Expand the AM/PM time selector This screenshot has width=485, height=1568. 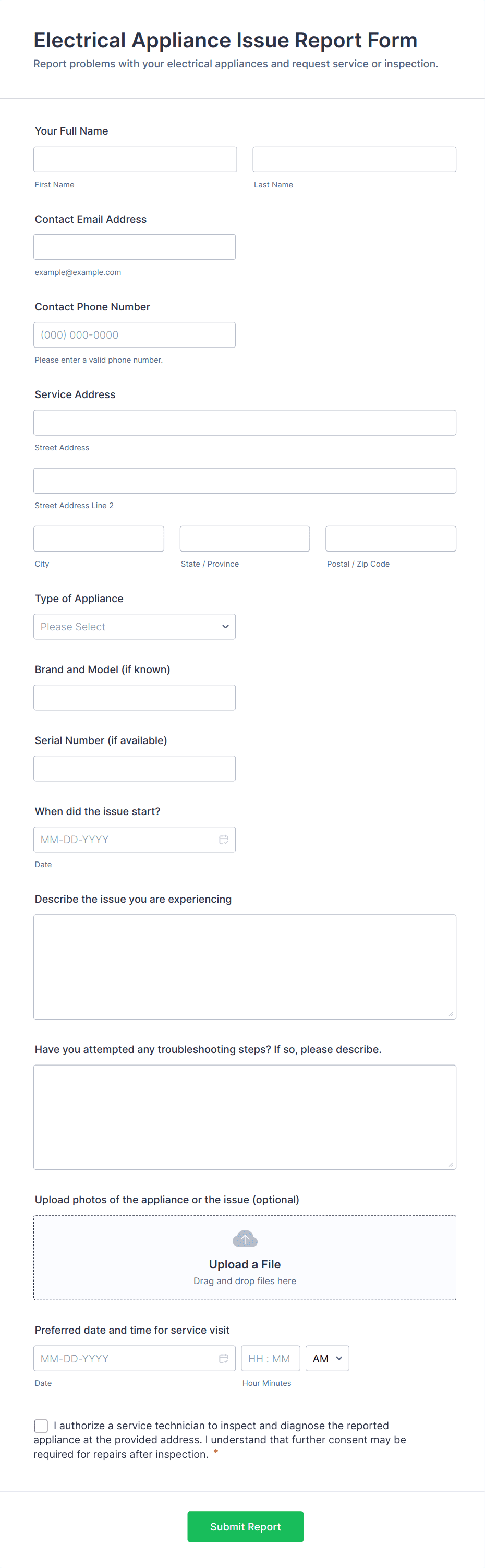[x=327, y=1358]
